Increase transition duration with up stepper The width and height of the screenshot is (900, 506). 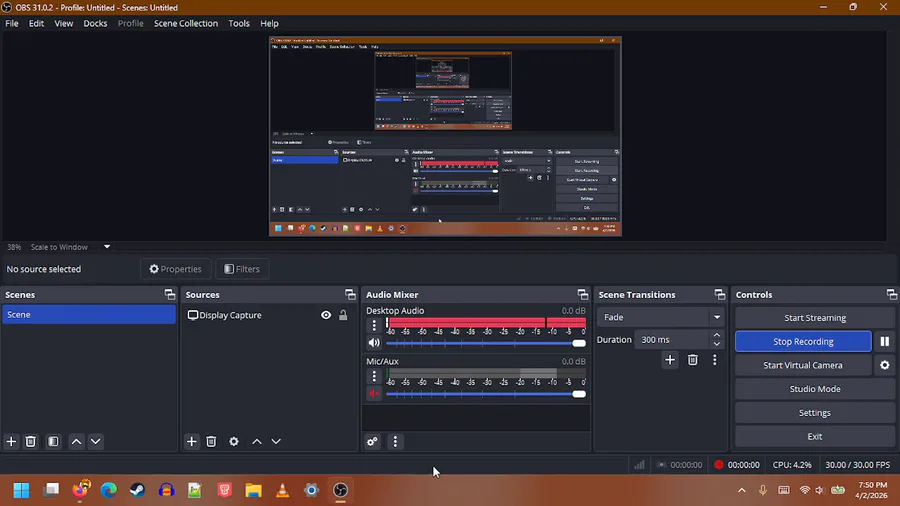[717, 335]
